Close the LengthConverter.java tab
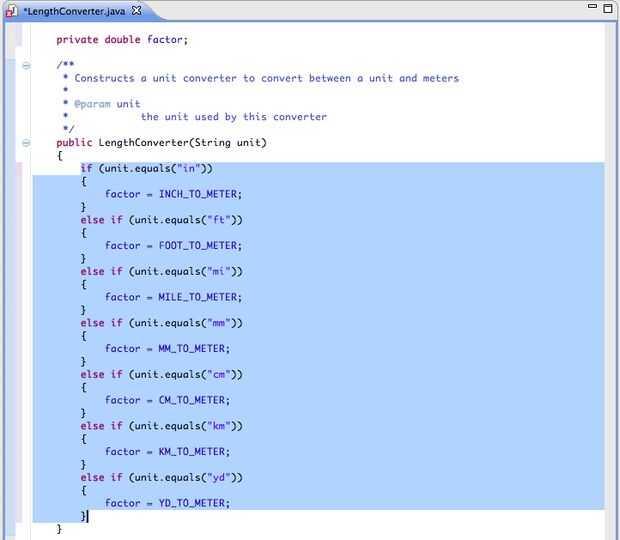Image resolution: width=620 pixels, height=540 pixels. coord(136,10)
